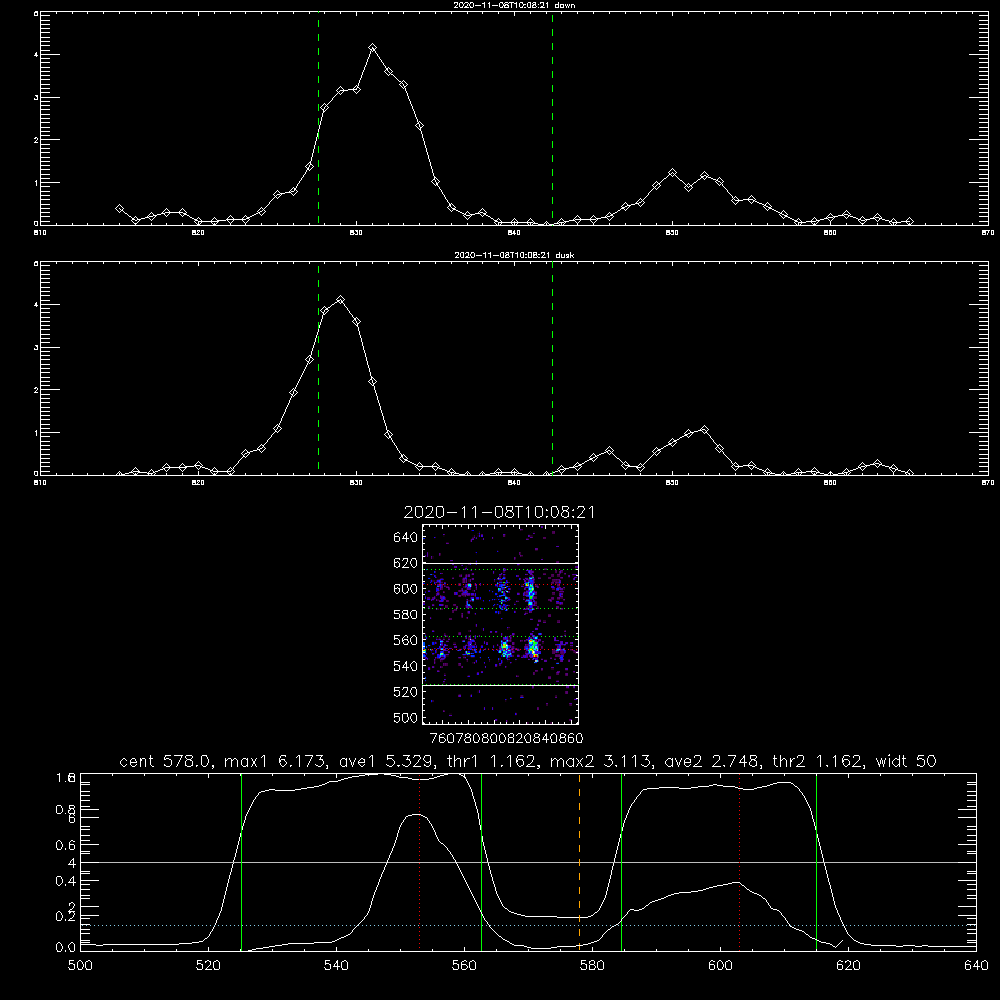Click the 560 label on spectrogram image y-axis
The image size is (1000, 1000).
[406, 640]
